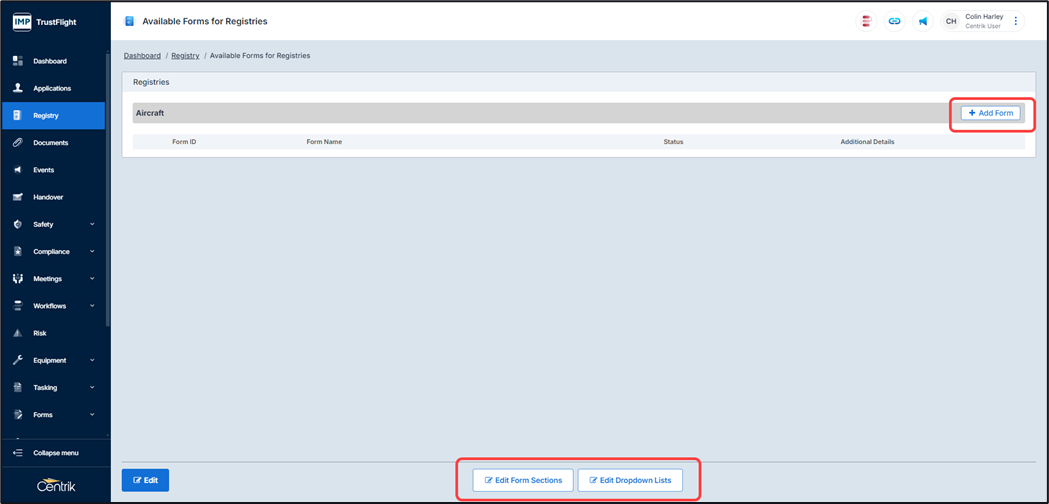The height and width of the screenshot is (504, 1049).
Task: Expand the Workflows menu chevron
Action: click(92, 306)
